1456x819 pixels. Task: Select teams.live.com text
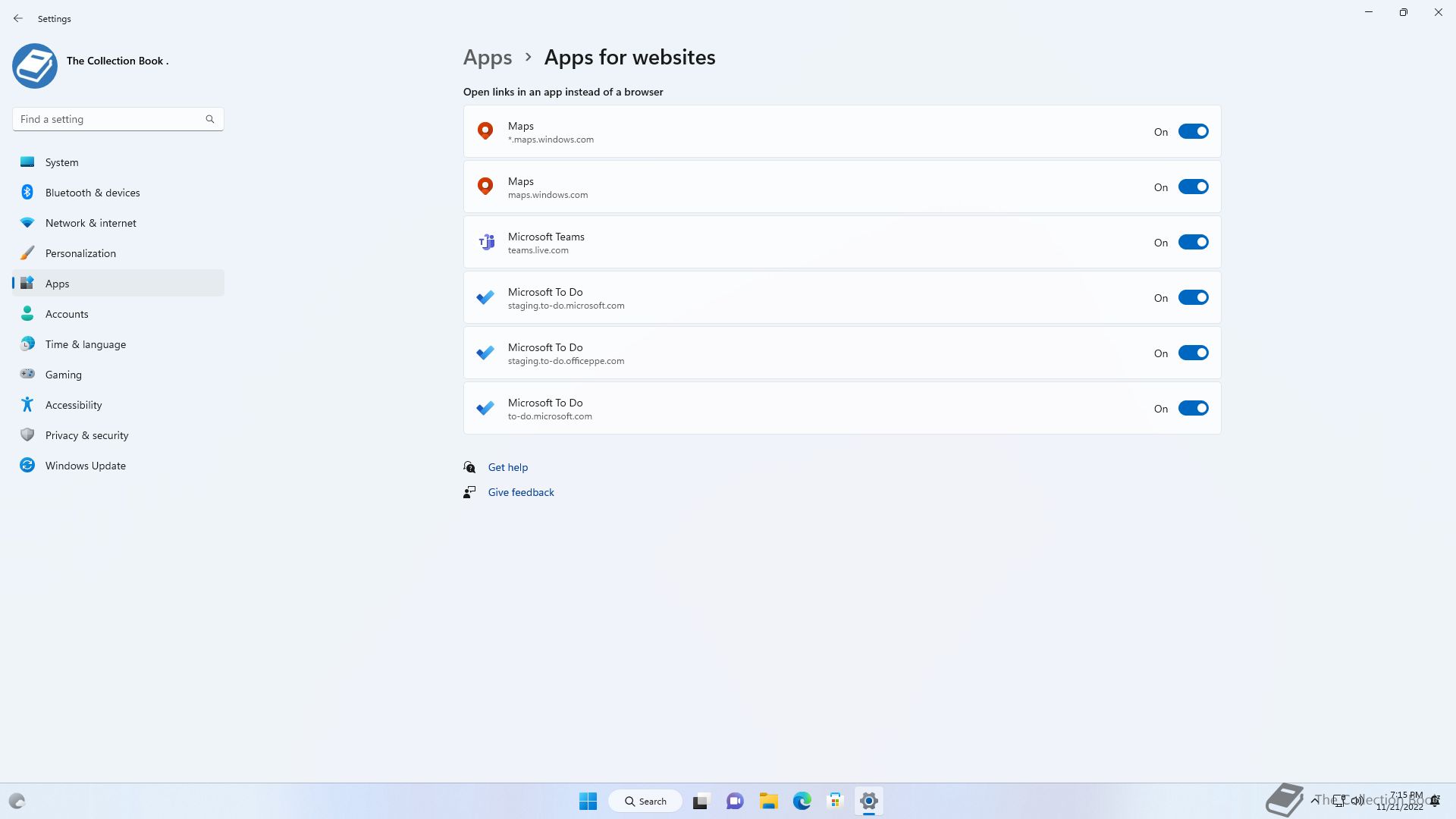(x=538, y=250)
